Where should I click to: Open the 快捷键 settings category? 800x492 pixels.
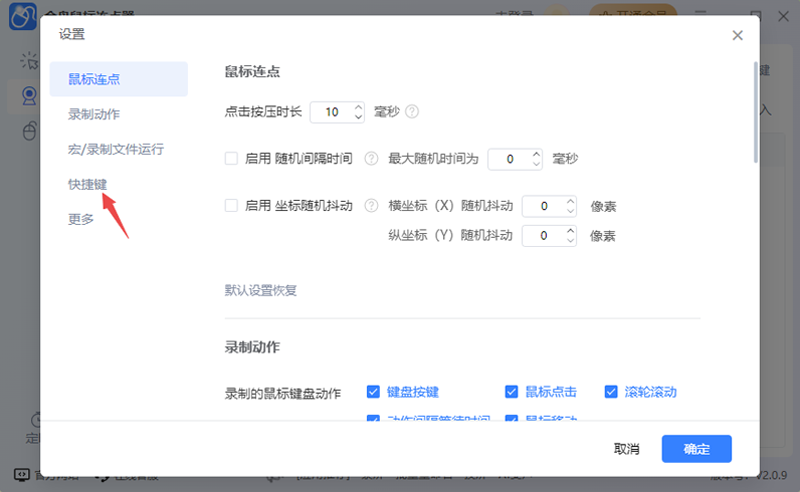tap(87, 184)
